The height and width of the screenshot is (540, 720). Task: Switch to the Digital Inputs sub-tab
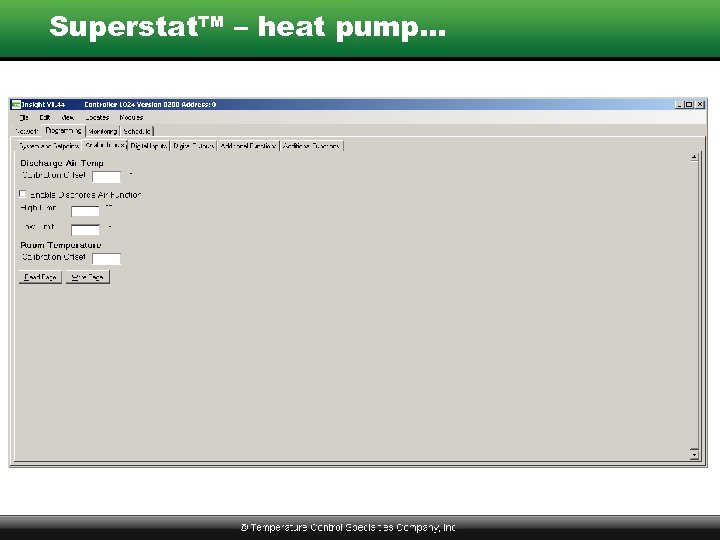(x=148, y=146)
